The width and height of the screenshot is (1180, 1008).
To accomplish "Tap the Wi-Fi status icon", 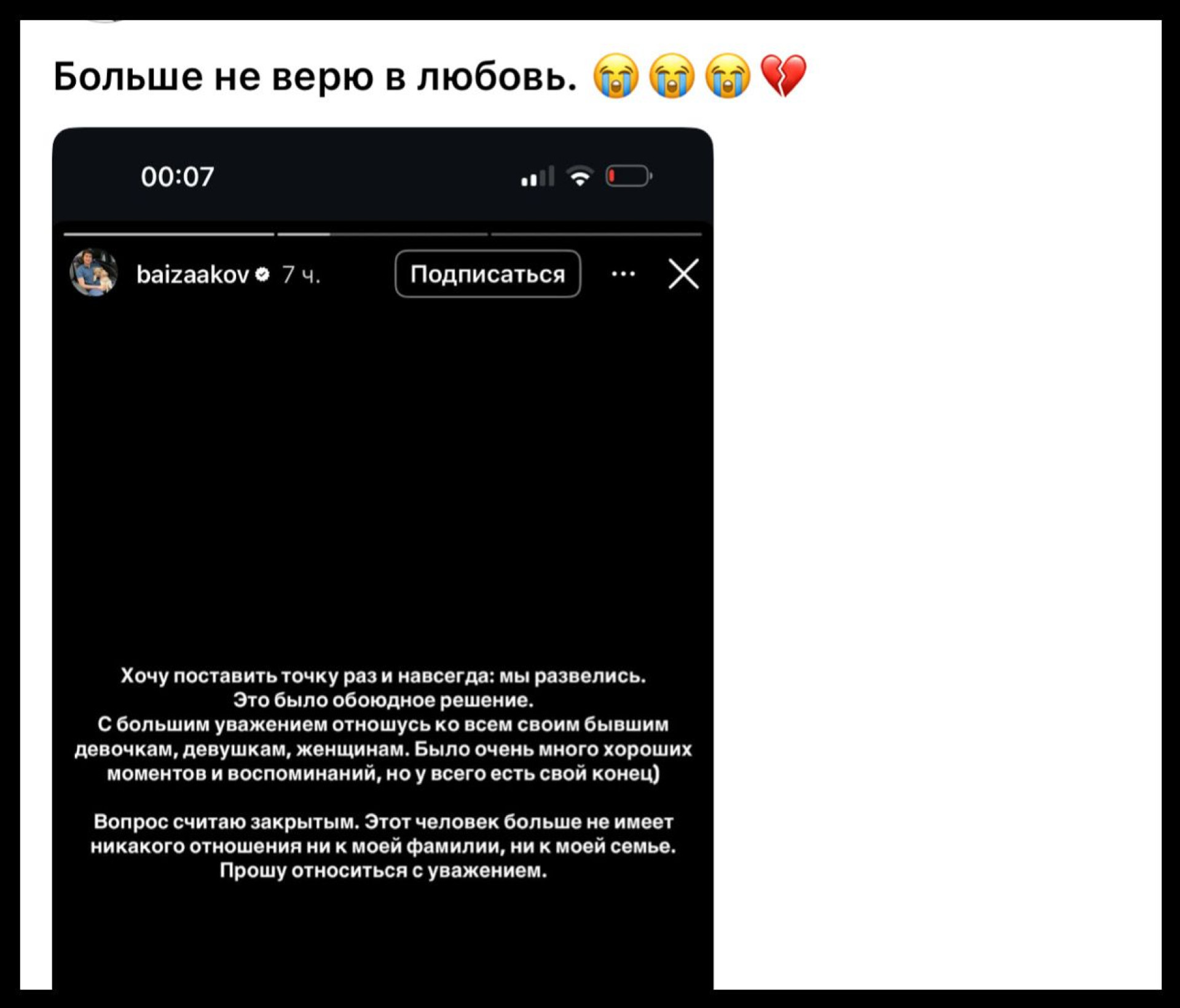I will coord(580,176).
